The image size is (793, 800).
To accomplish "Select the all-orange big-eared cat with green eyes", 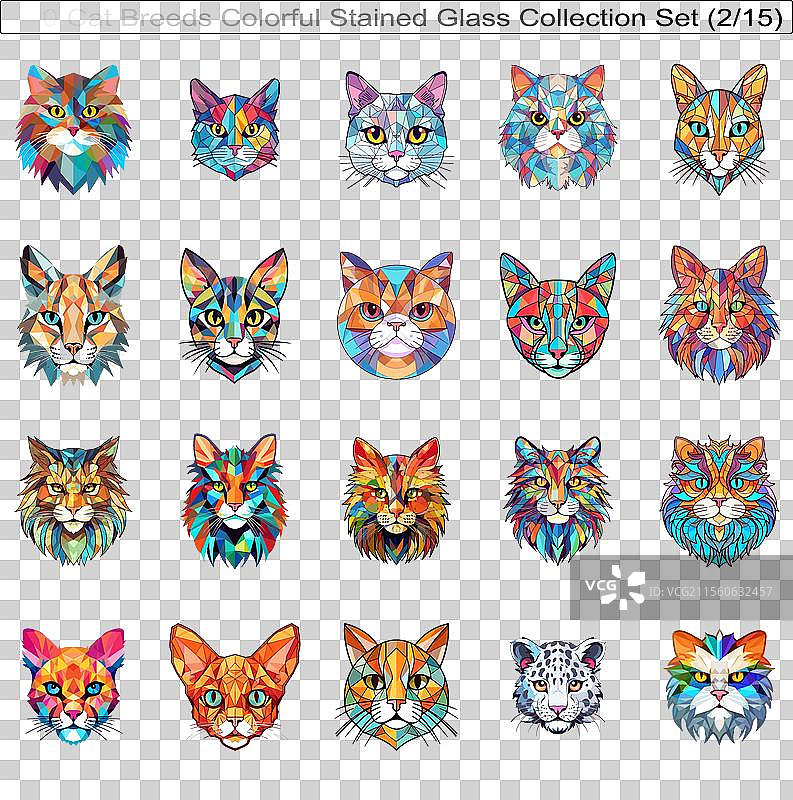I will (x=235, y=686).
